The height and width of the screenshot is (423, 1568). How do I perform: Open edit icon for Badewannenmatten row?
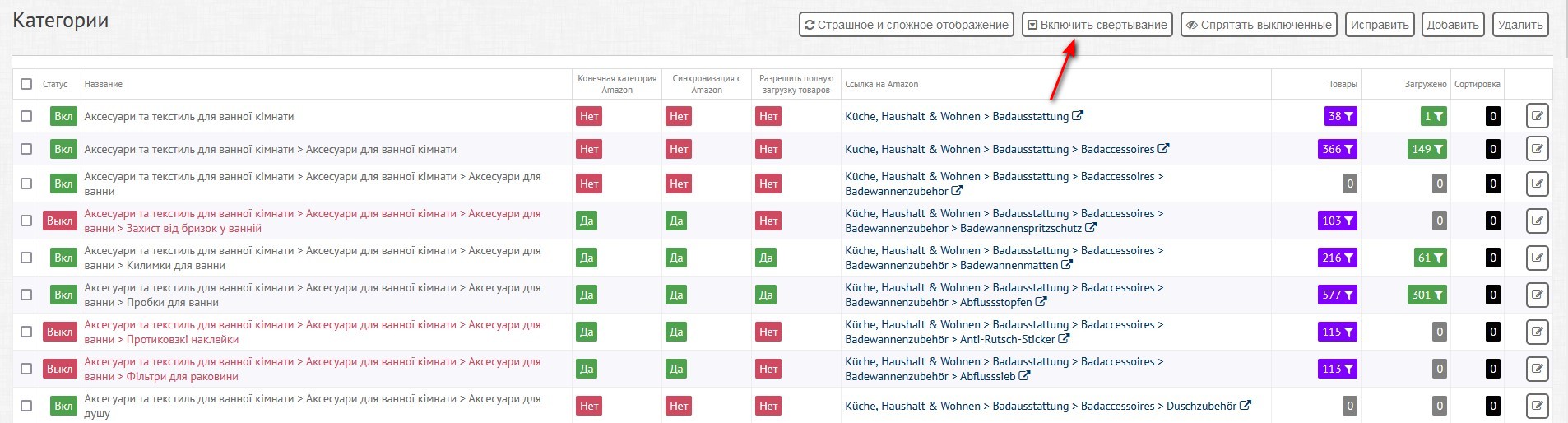1537,258
